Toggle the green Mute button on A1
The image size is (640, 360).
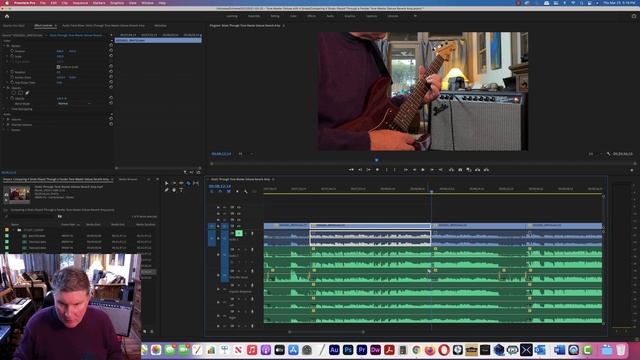click(239, 233)
